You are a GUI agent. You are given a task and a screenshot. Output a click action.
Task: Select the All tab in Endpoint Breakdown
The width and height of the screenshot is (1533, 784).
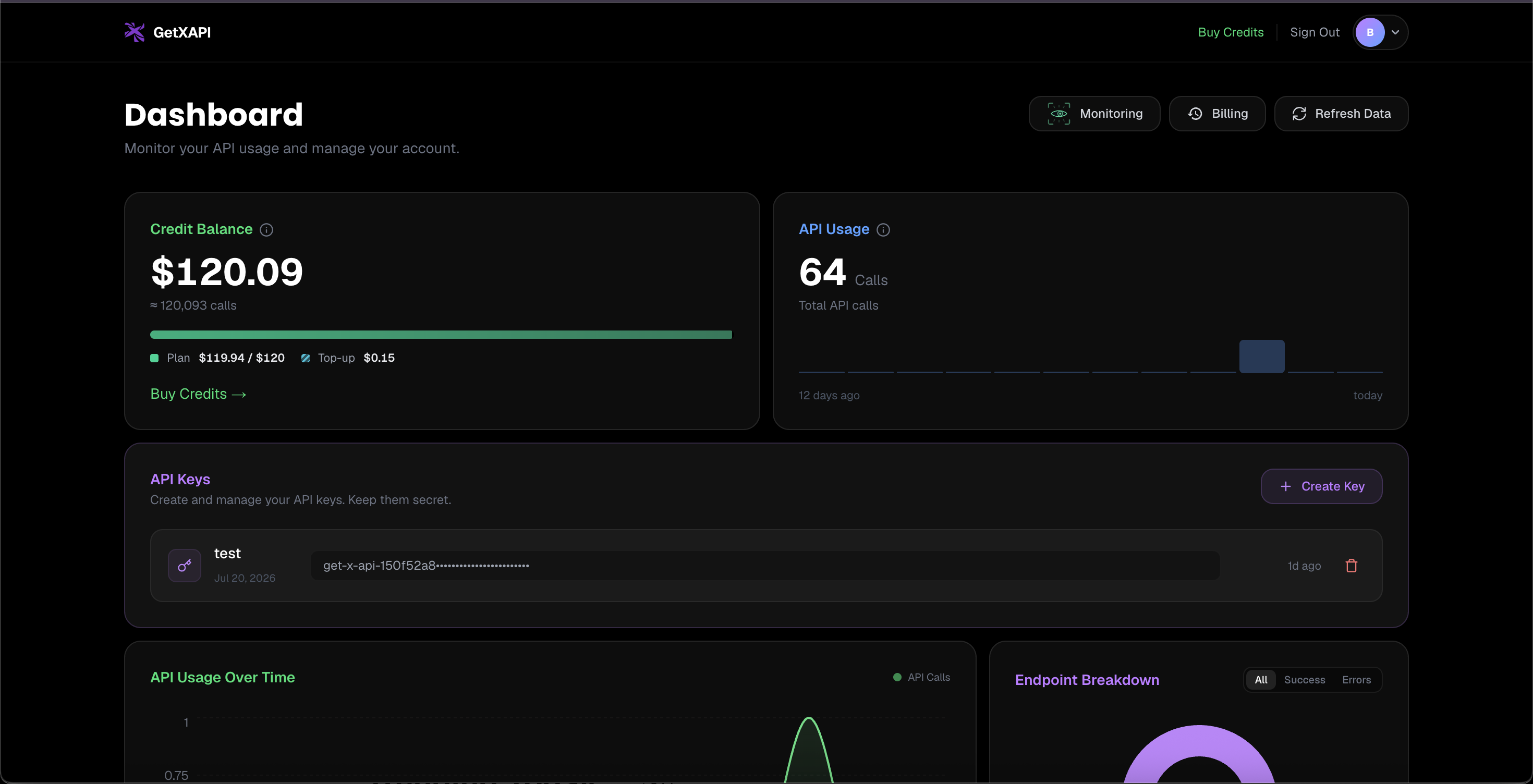tap(1260, 680)
